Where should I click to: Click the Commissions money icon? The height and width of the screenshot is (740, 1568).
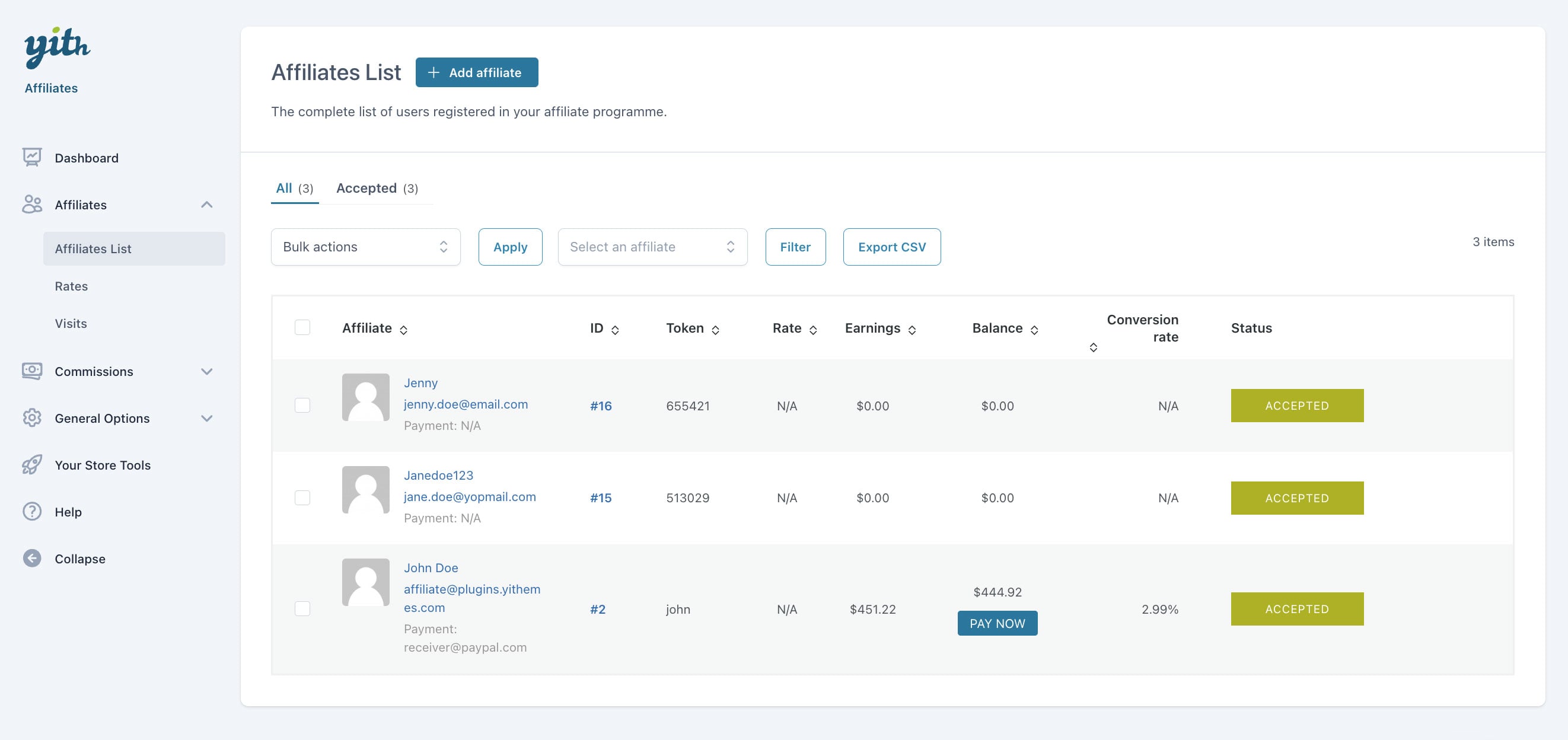31,371
